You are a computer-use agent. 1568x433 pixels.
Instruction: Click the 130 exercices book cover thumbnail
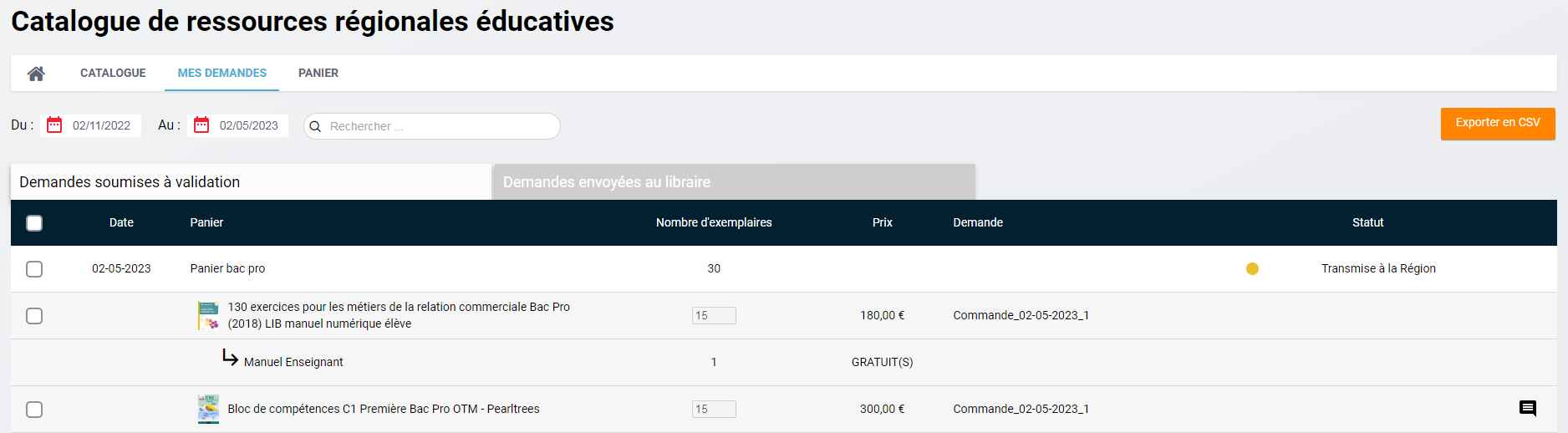[208, 315]
